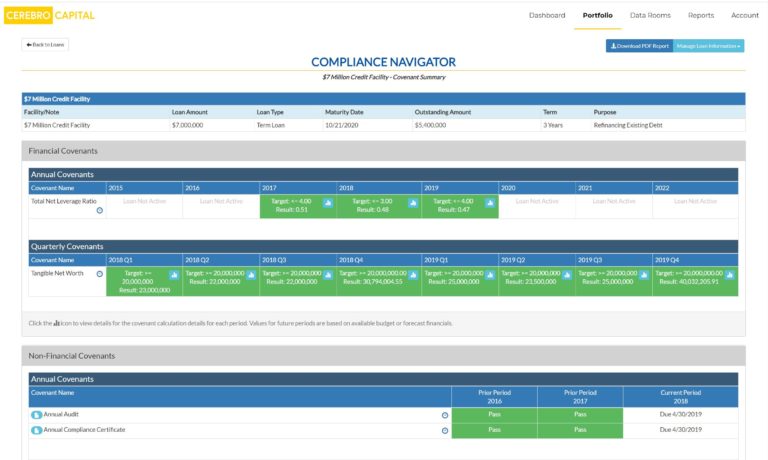Click info icon beside Total Net Leverage Ratio
The height and width of the screenshot is (460, 768).
[99, 210]
